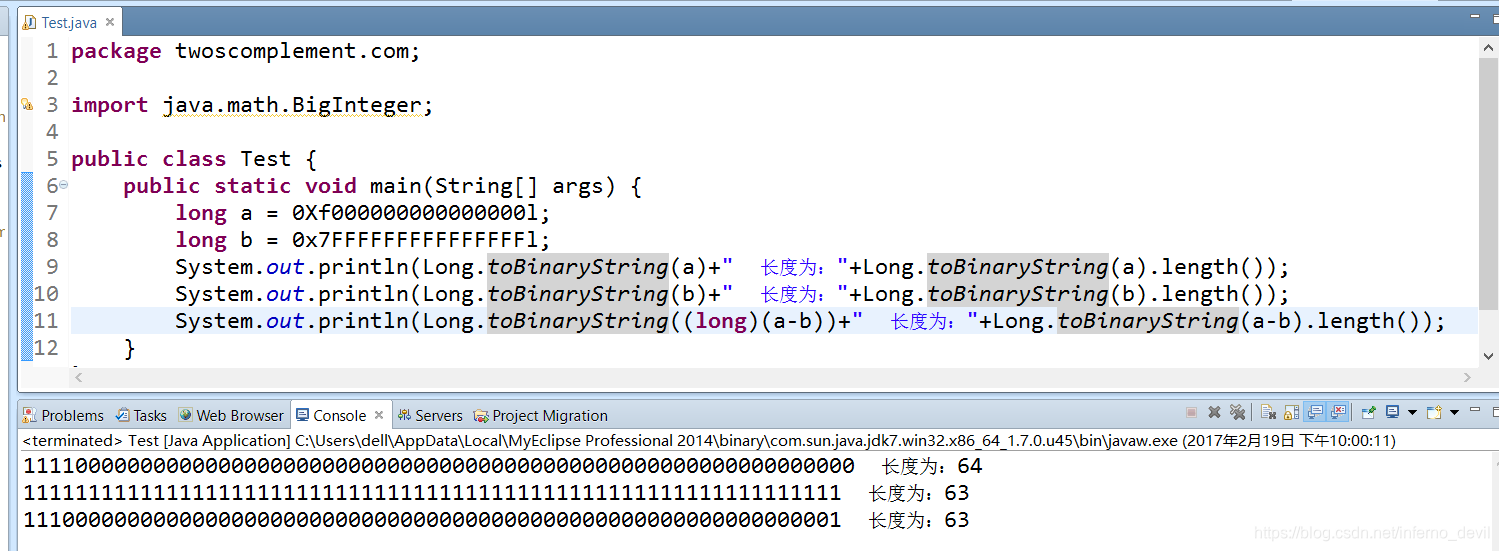1499x551 pixels.
Task: Click the Remove Launch icon
Action: [1214, 412]
